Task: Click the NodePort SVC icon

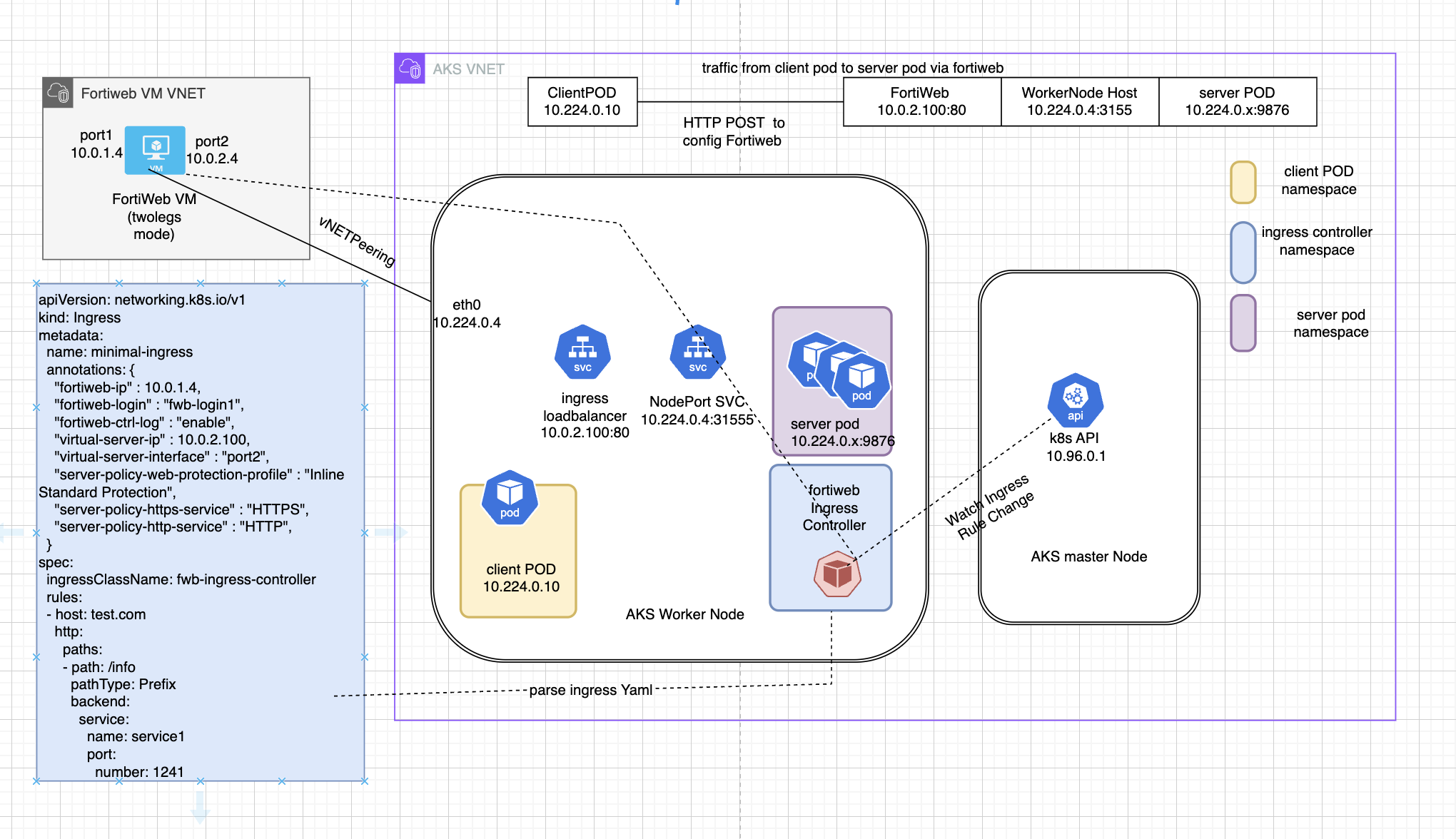Action: click(698, 352)
